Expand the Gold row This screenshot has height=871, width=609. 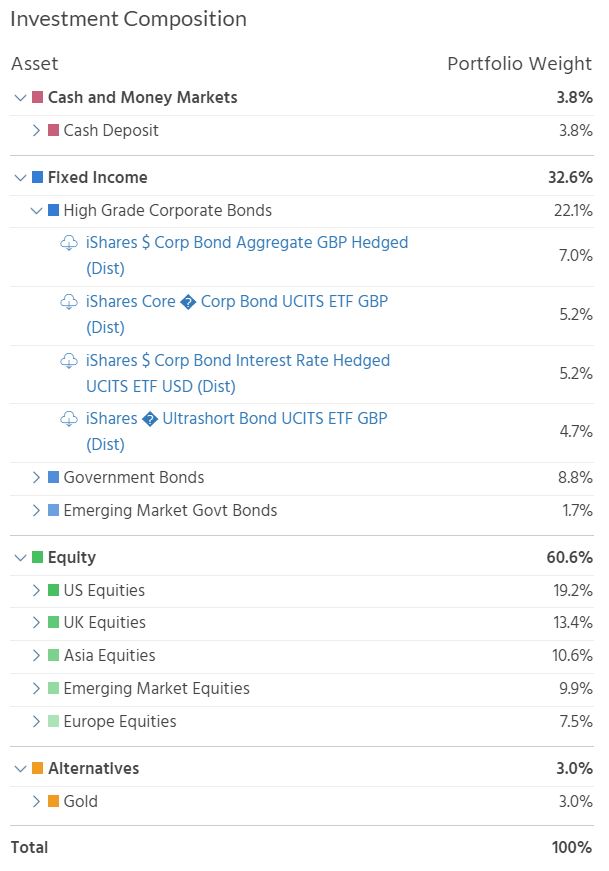(x=37, y=802)
